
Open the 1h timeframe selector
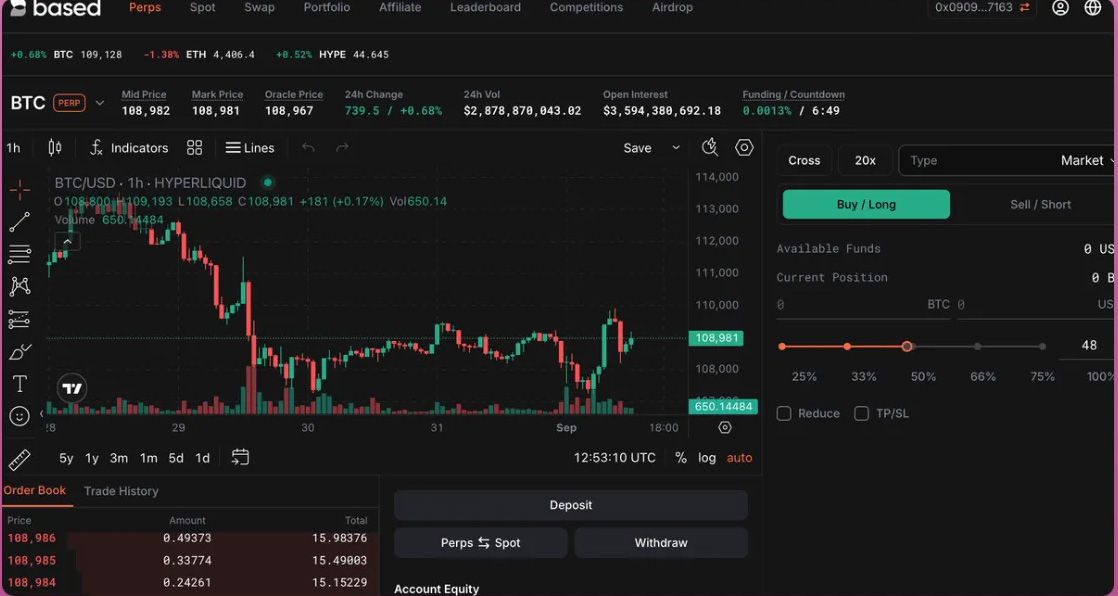click(x=14, y=148)
